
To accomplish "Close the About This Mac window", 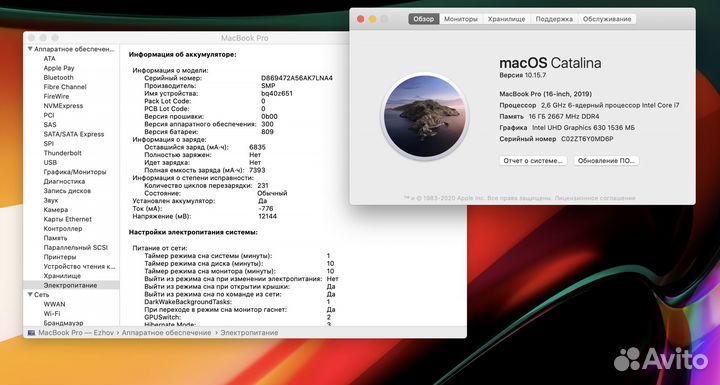I will [360, 19].
